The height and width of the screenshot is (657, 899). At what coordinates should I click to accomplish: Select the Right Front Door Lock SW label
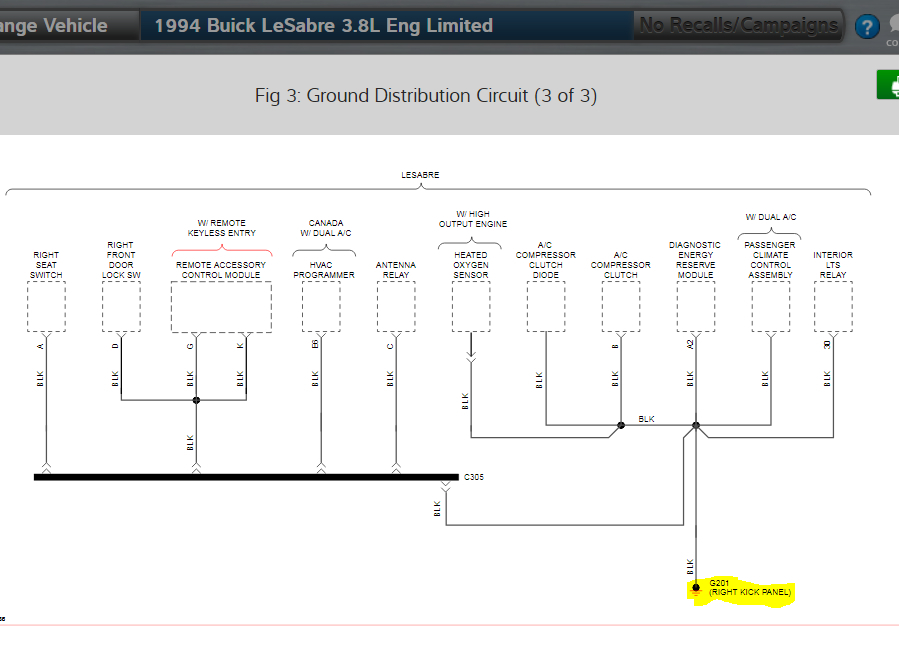[121, 260]
